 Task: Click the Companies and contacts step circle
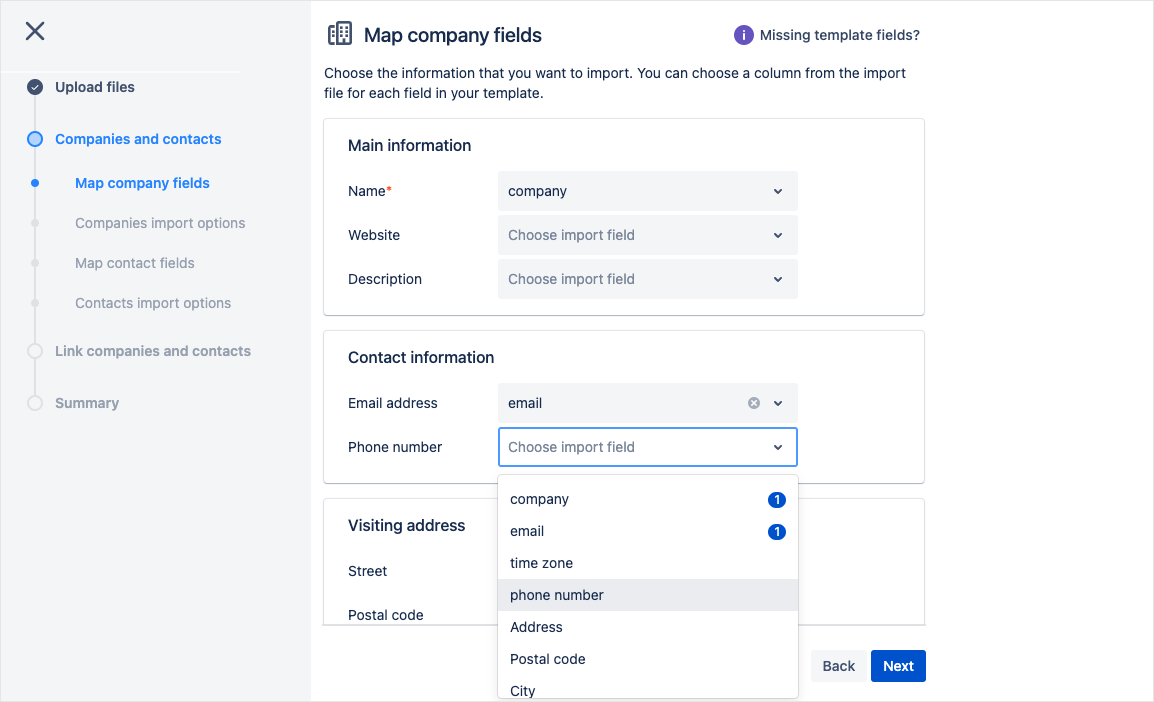(x=35, y=139)
